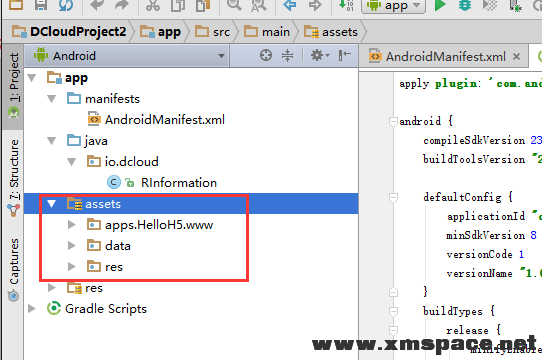Click DCloudProject2 in the breadcrumb
The image size is (542, 360).
tap(69, 32)
